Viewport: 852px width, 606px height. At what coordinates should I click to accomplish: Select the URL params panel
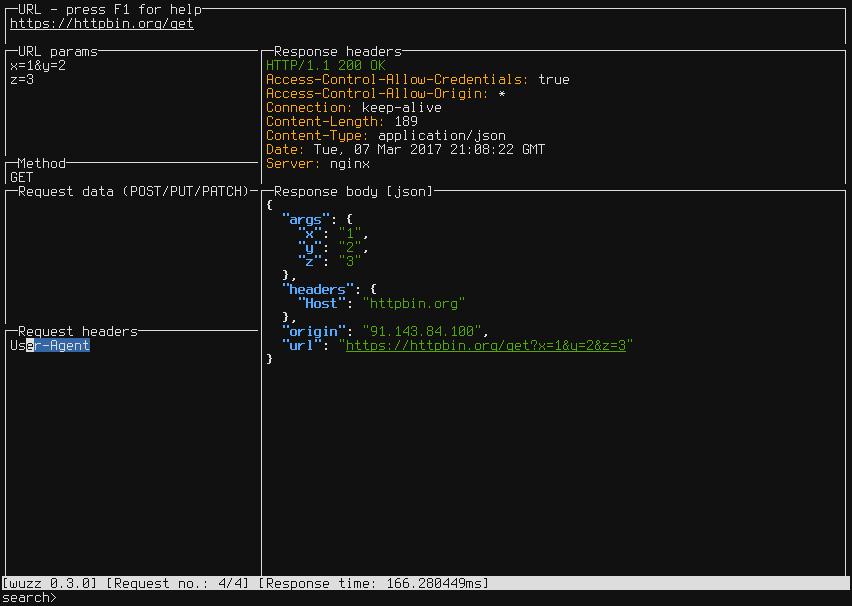(x=60, y=50)
